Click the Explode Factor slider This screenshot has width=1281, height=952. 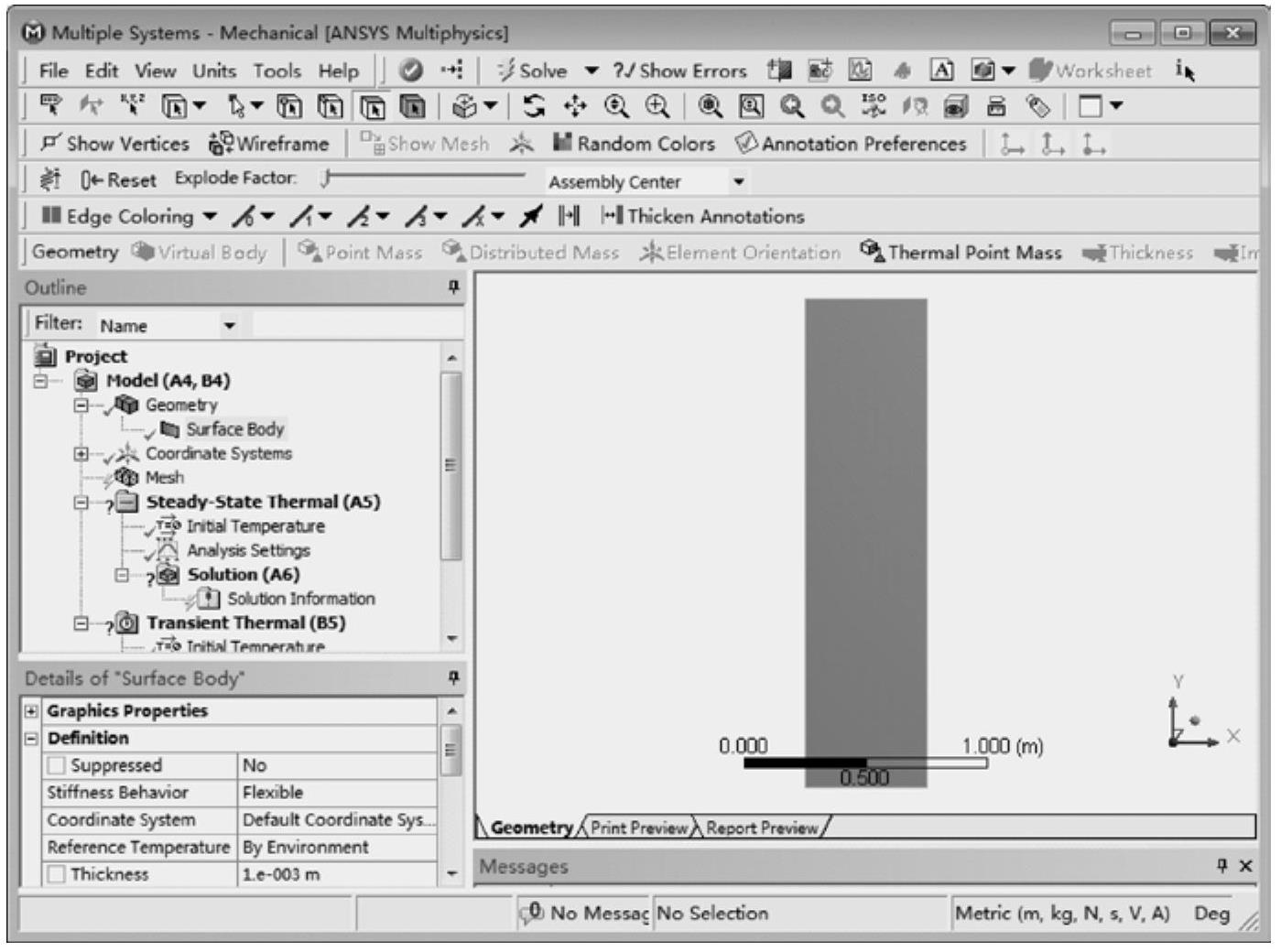tap(423, 178)
